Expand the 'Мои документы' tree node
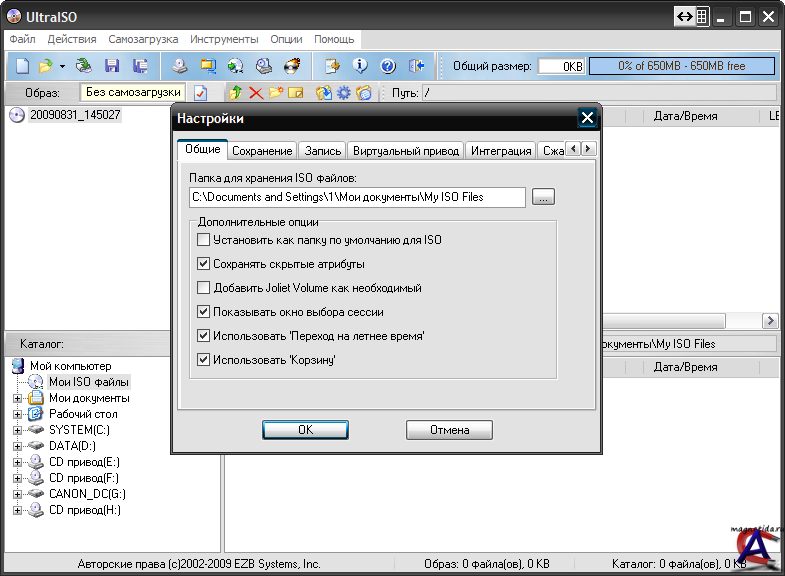The height and width of the screenshot is (576, 785). [x=17, y=398]
